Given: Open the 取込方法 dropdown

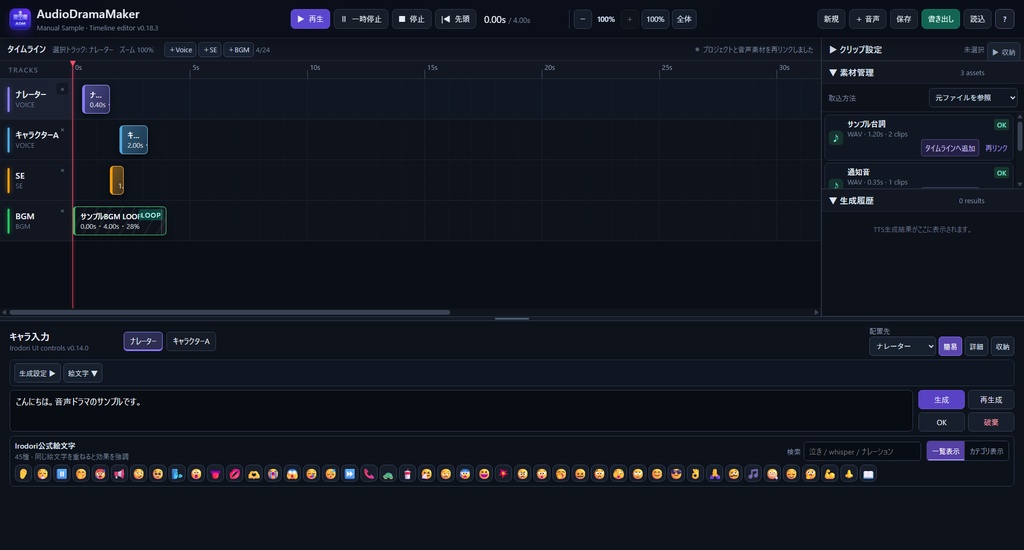Looking at the screenshot, I should (973, 98).
